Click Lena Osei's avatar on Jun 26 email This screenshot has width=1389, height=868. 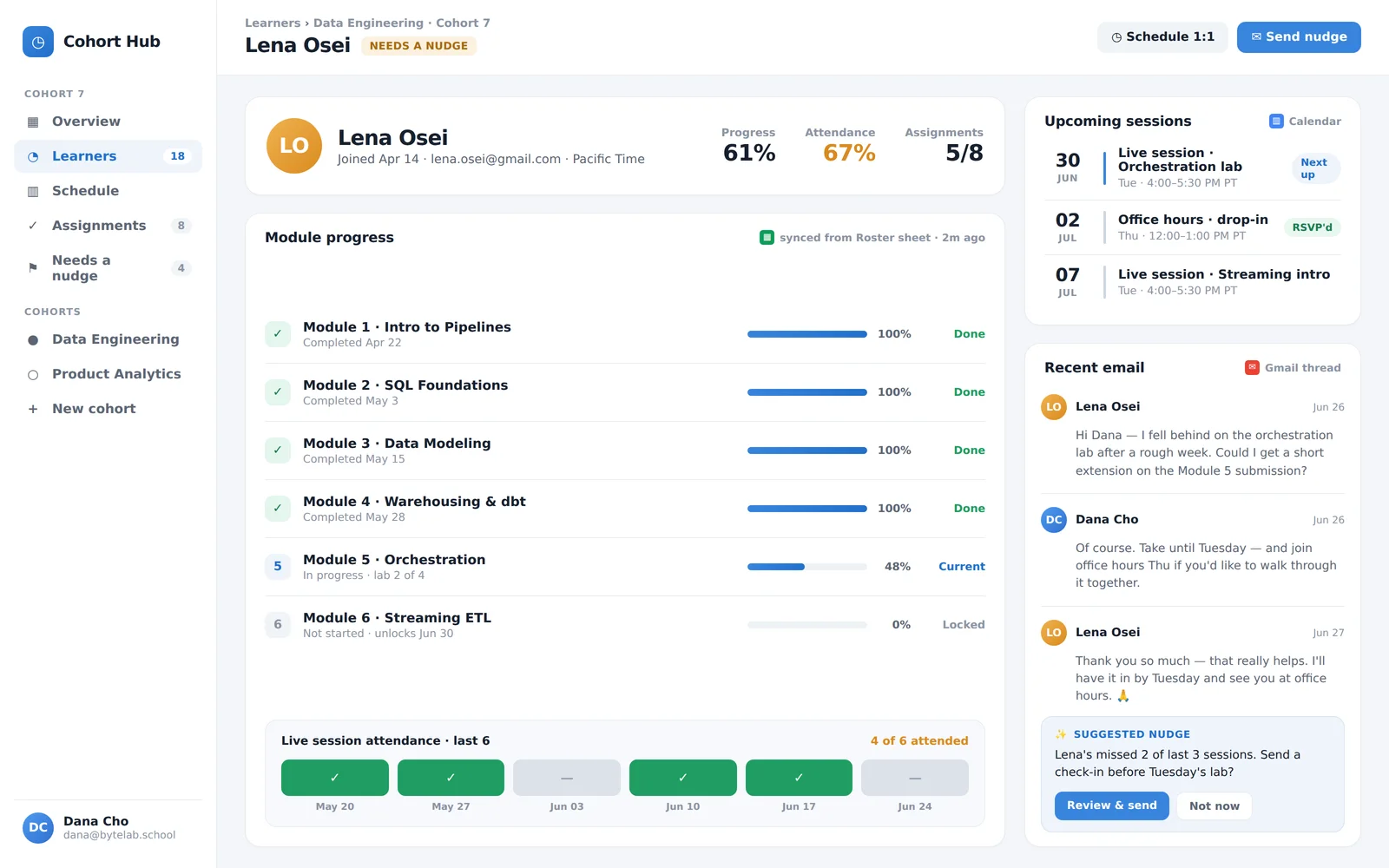click(1054, 407)
